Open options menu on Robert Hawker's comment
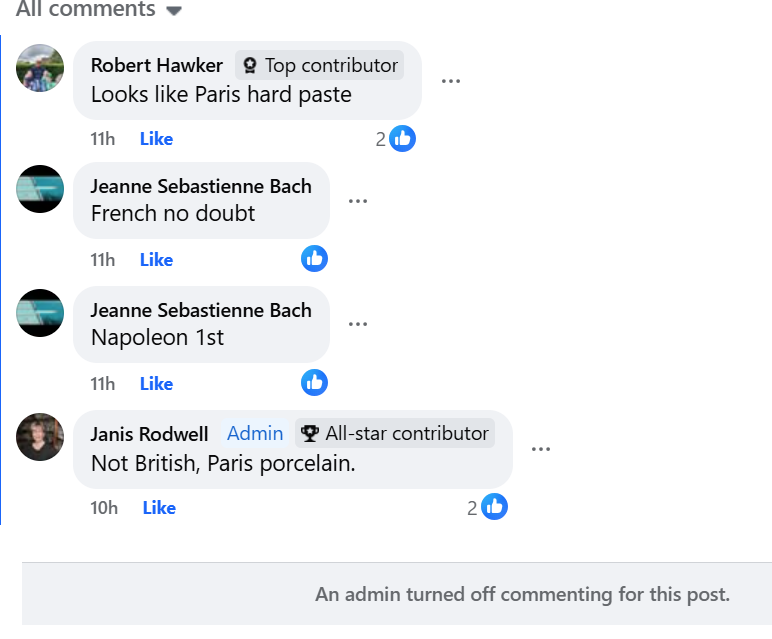The image size is (772, 639). pos(450,81)
